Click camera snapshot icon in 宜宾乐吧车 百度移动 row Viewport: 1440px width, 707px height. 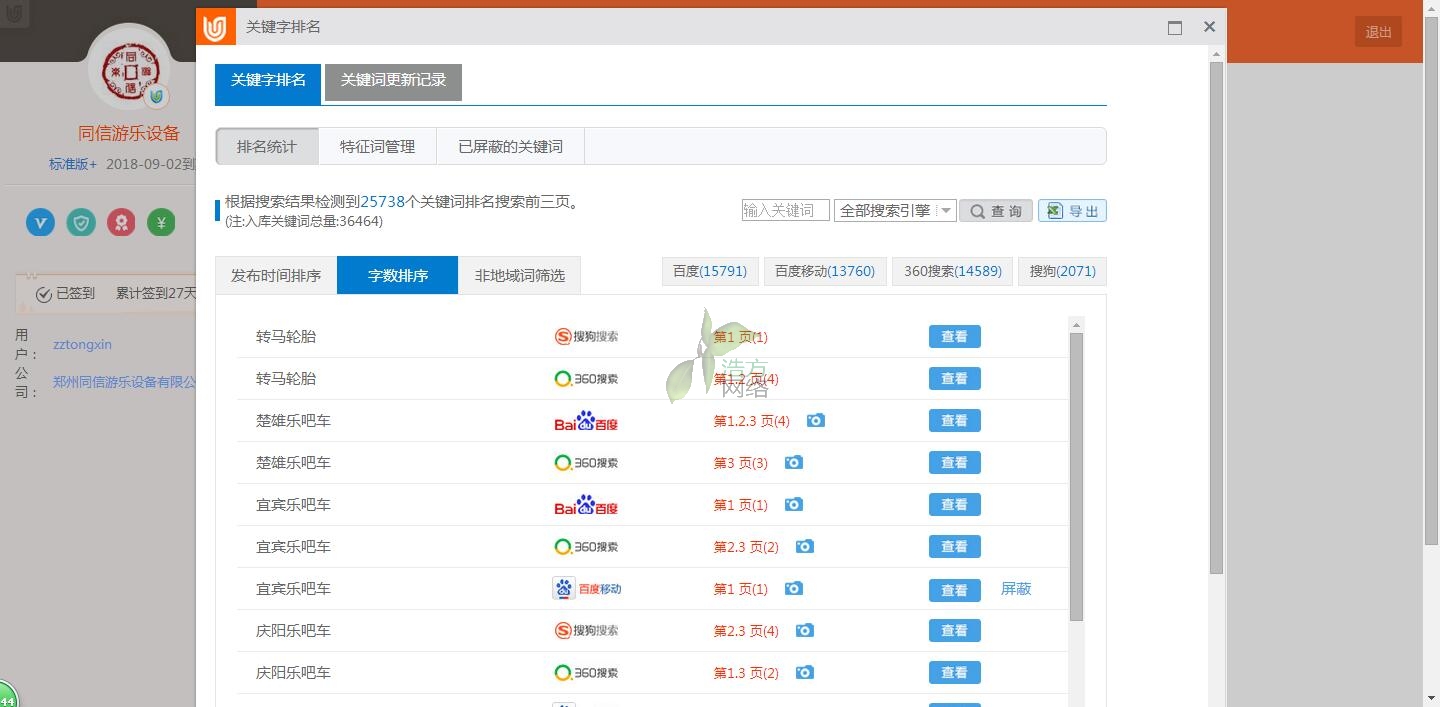(x=793, y=589)
